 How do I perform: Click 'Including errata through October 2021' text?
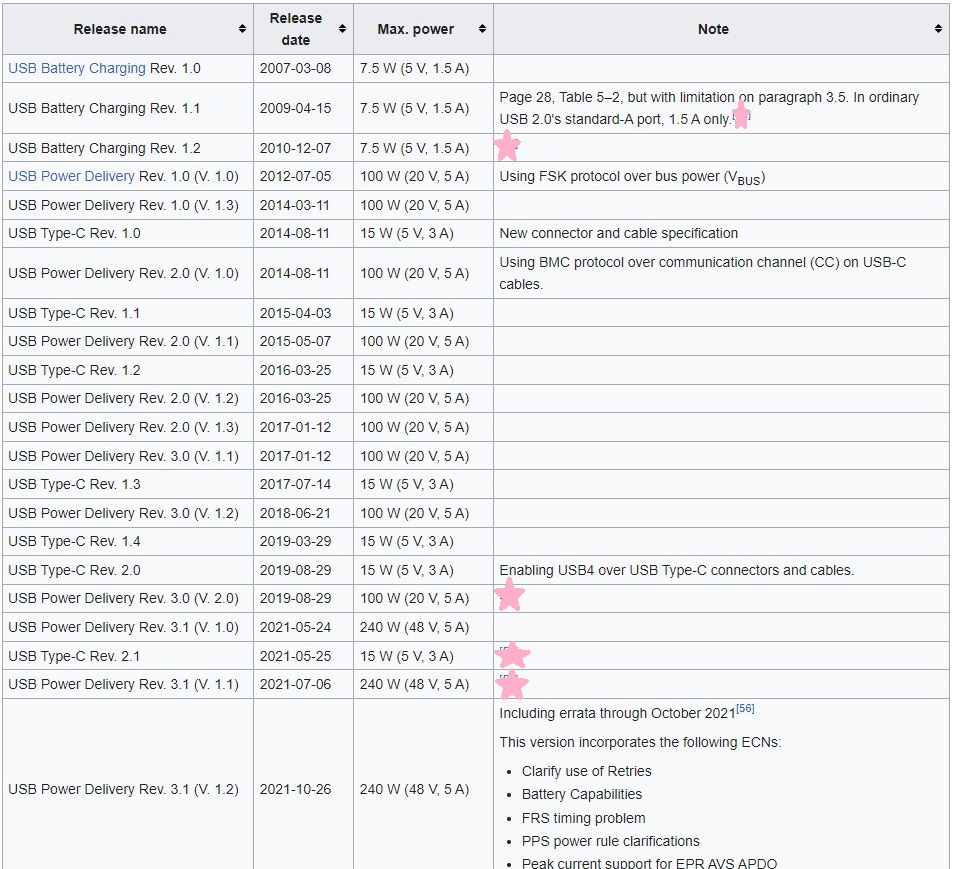point(618,713)
